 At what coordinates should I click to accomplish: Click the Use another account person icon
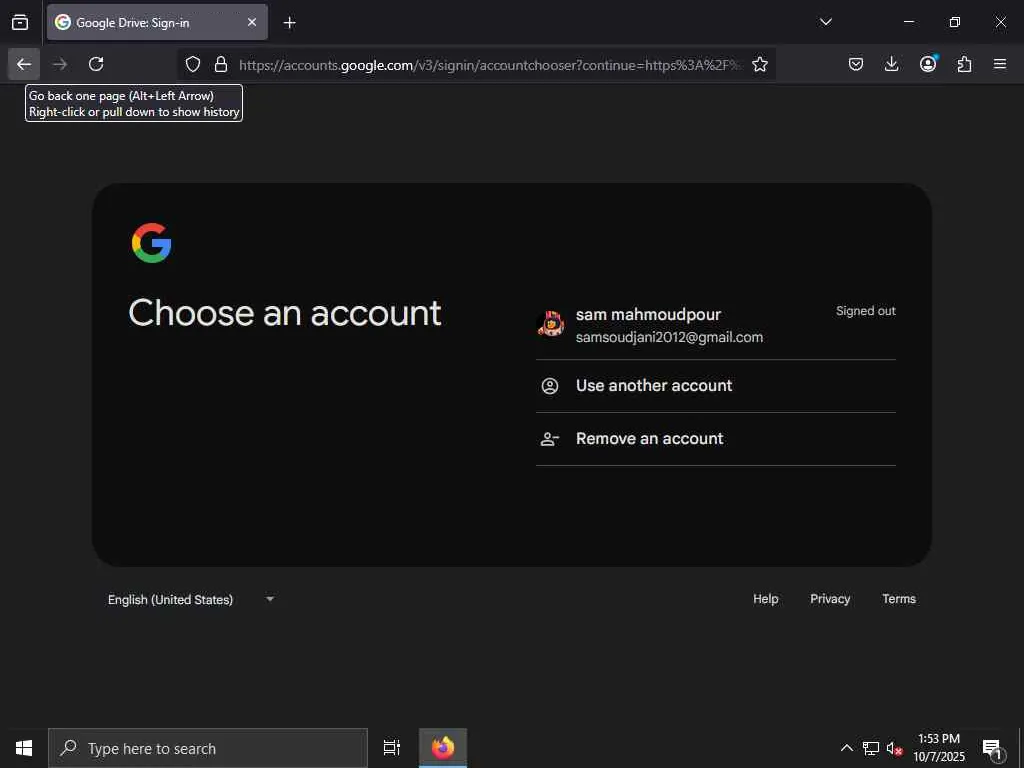click(550, 386)
